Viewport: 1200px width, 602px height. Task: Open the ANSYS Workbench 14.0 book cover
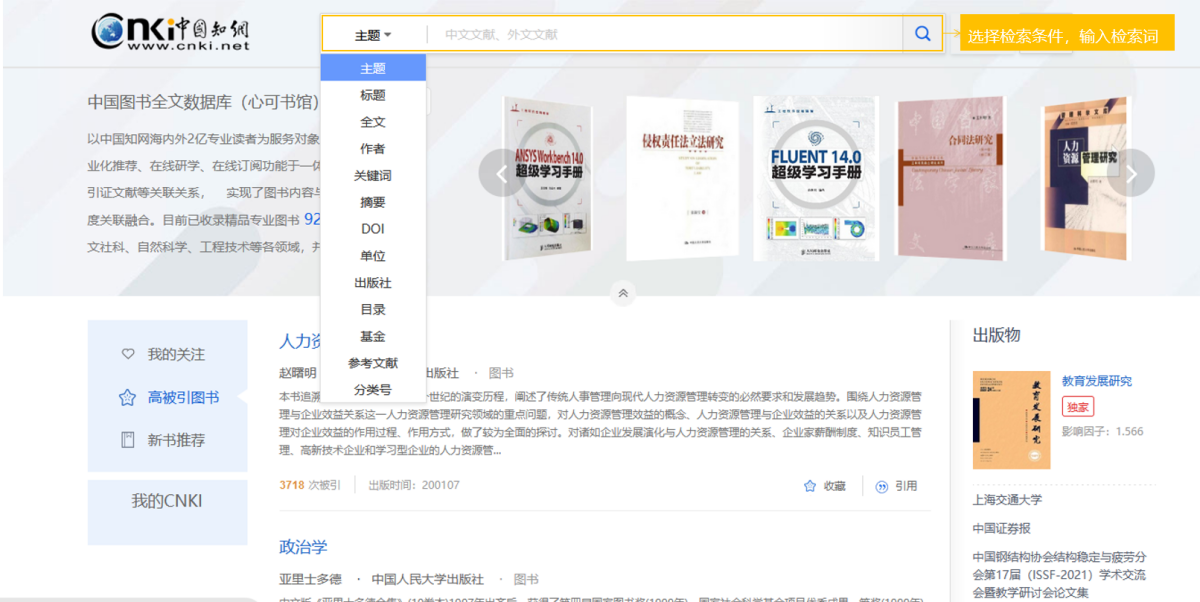(549, 177)
